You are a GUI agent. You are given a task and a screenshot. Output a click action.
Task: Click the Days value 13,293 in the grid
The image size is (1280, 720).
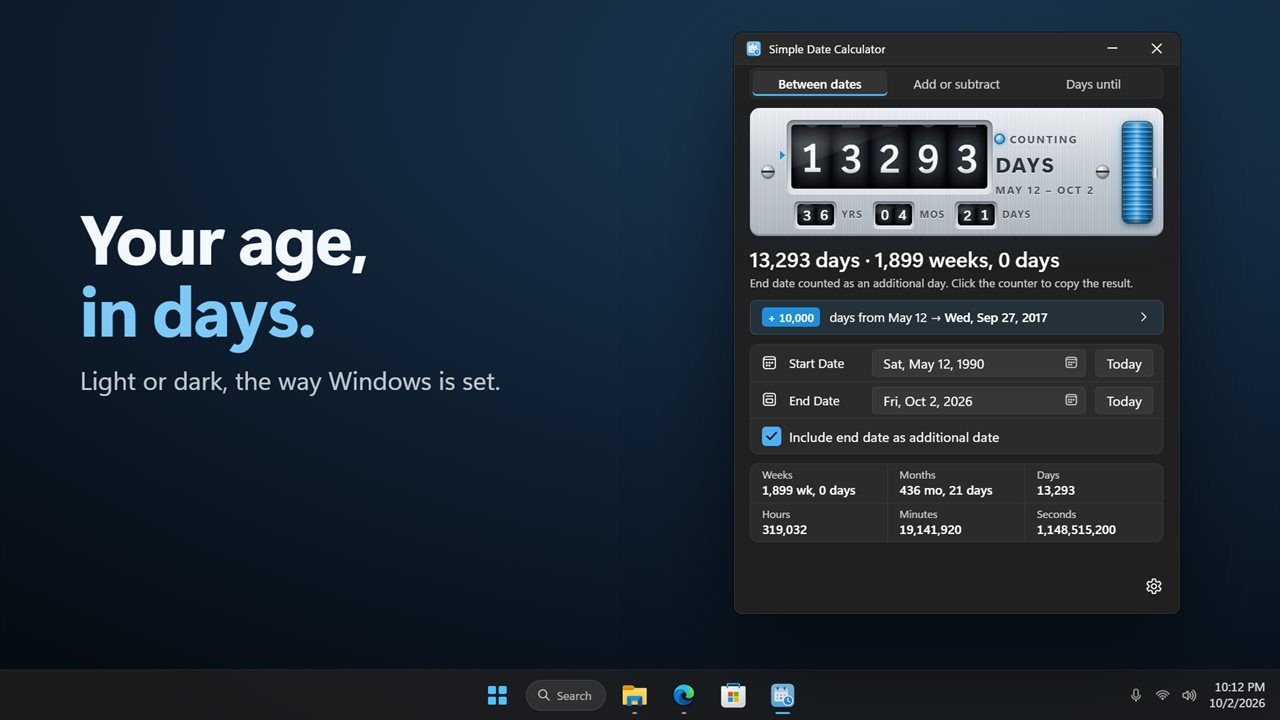1056,490
